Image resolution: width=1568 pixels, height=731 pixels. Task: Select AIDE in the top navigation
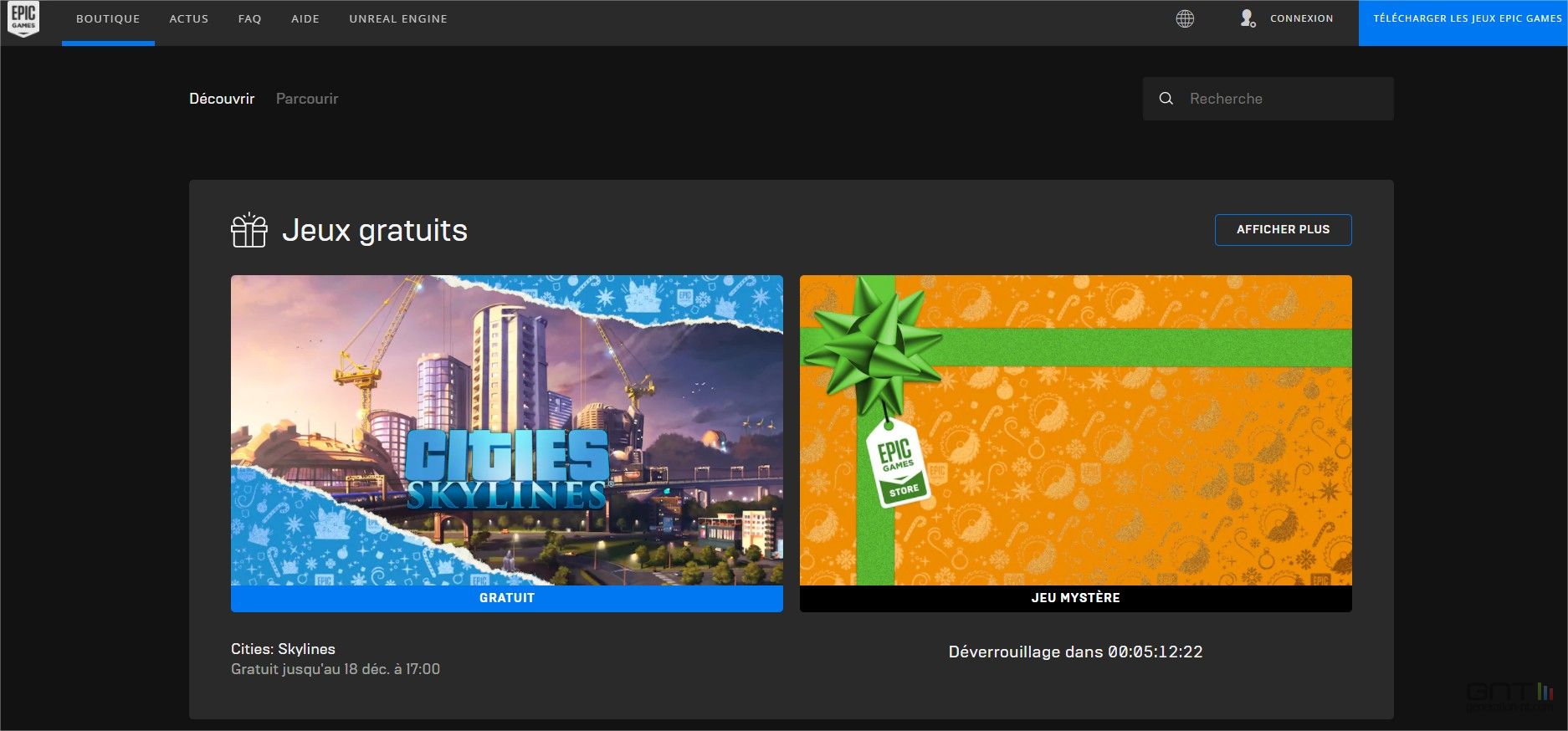[305, 19]
